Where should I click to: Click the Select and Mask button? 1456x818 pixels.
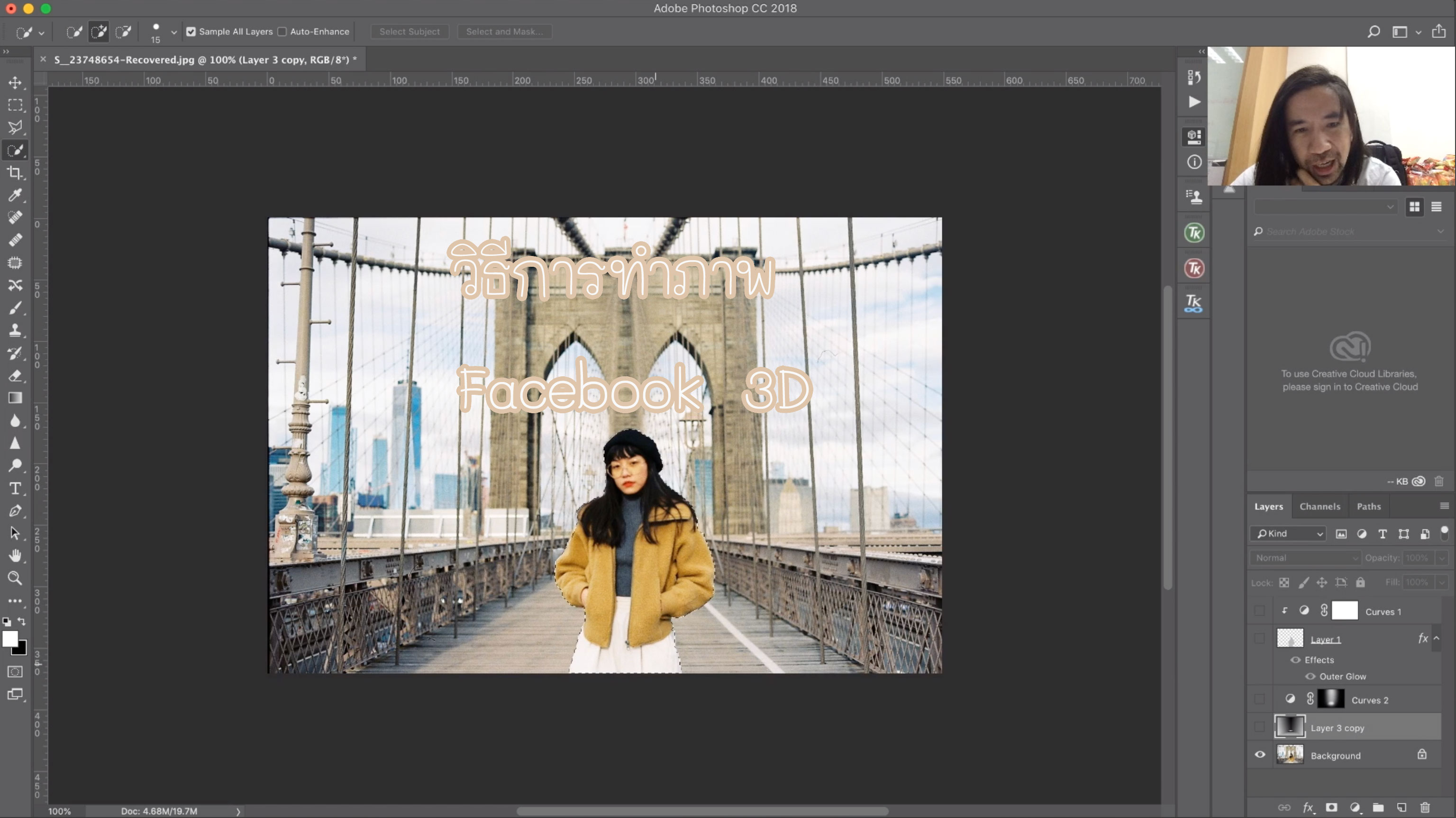click(504, 32)
